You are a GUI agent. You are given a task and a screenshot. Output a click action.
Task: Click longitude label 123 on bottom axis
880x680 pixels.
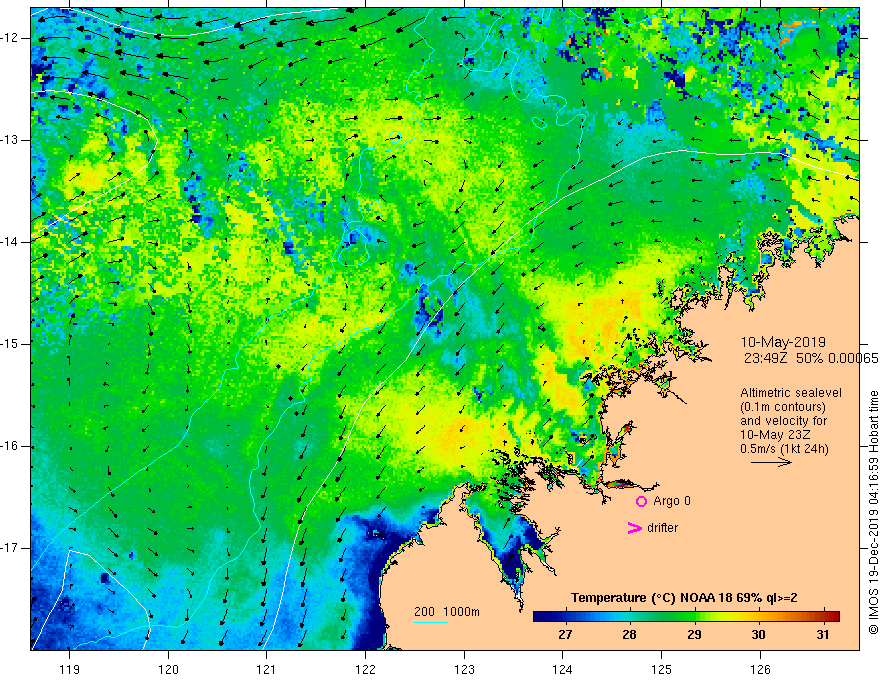click(x=464, y=669)
